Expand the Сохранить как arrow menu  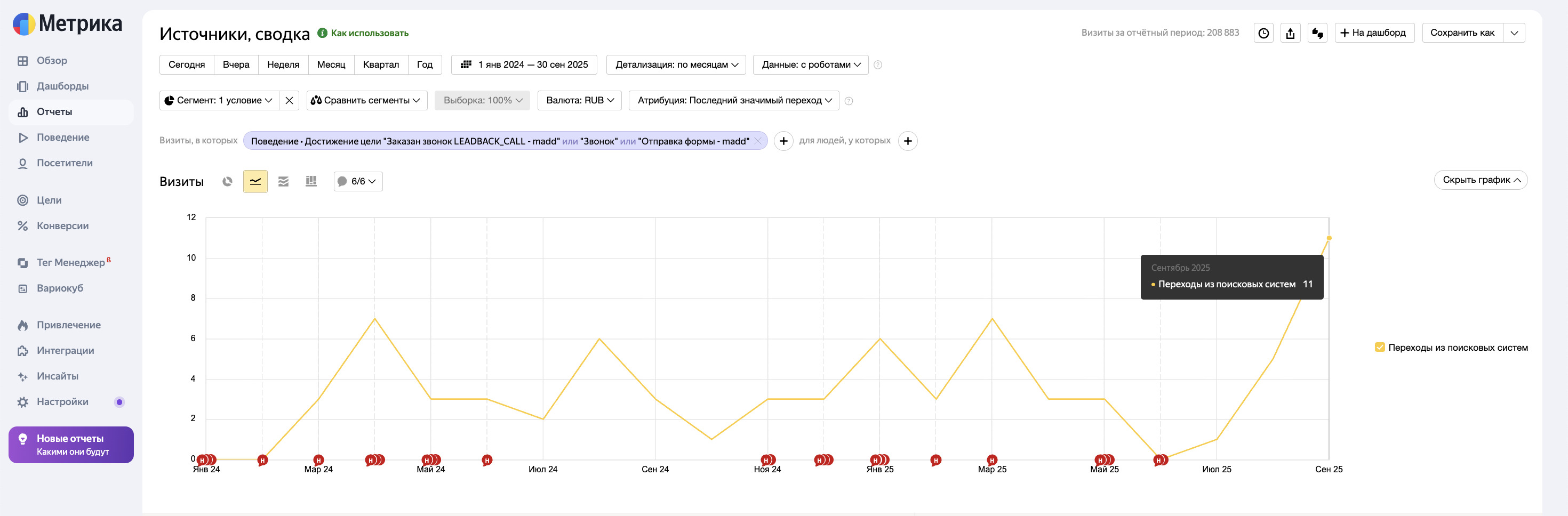tap(1515, 33)
